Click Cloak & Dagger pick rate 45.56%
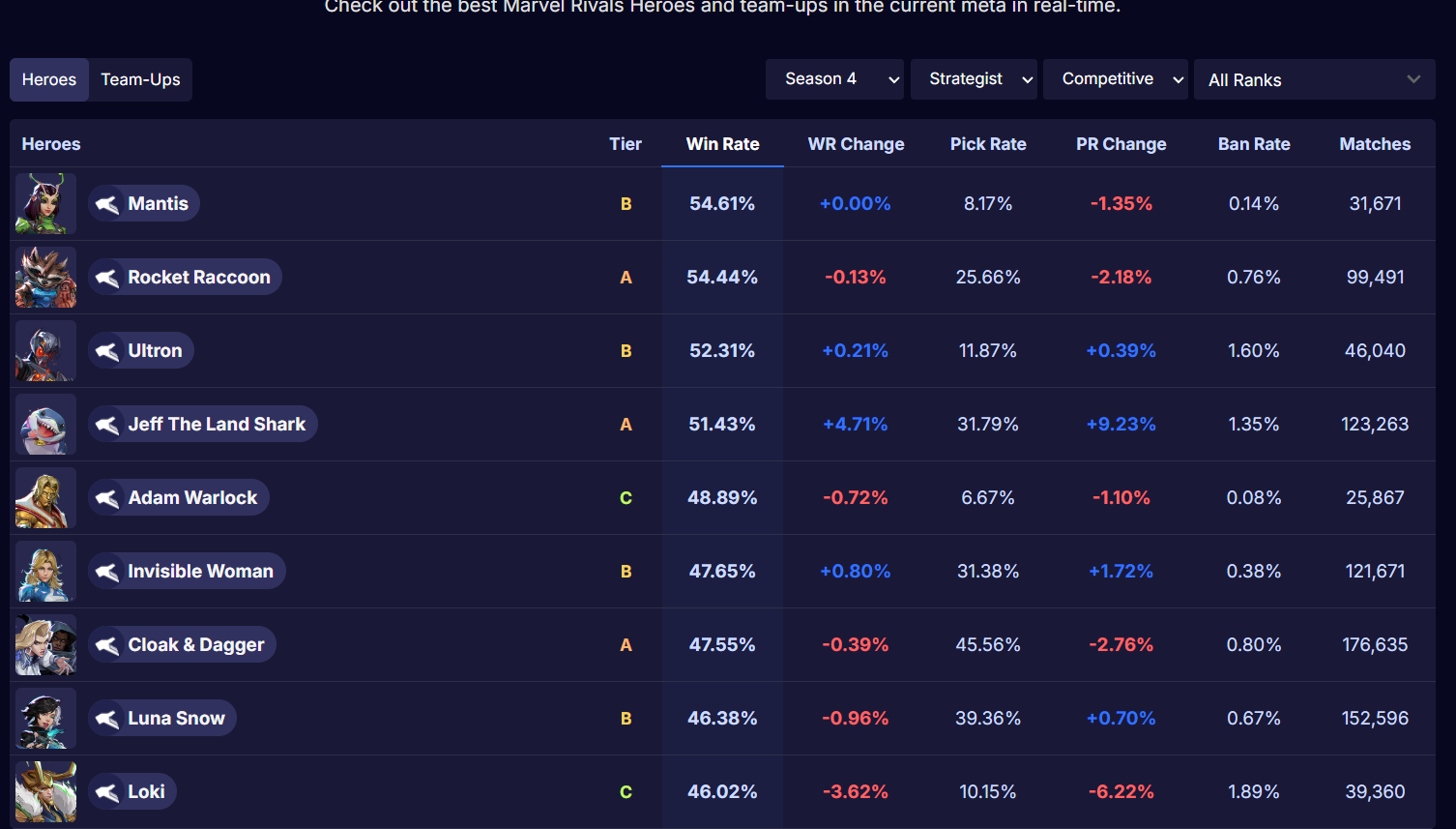 988,644
